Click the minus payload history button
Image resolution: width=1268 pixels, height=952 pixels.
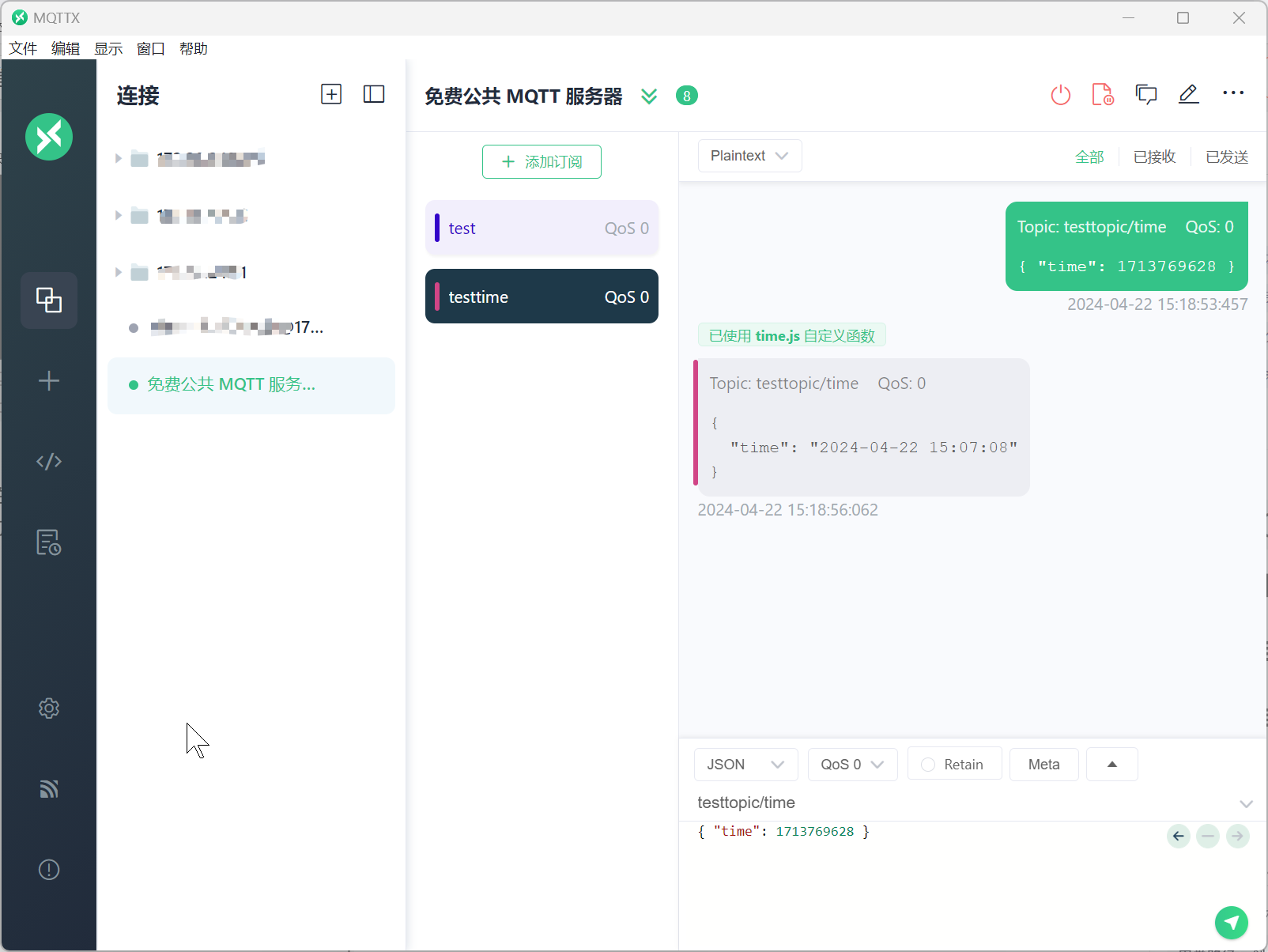[1208, 836]
